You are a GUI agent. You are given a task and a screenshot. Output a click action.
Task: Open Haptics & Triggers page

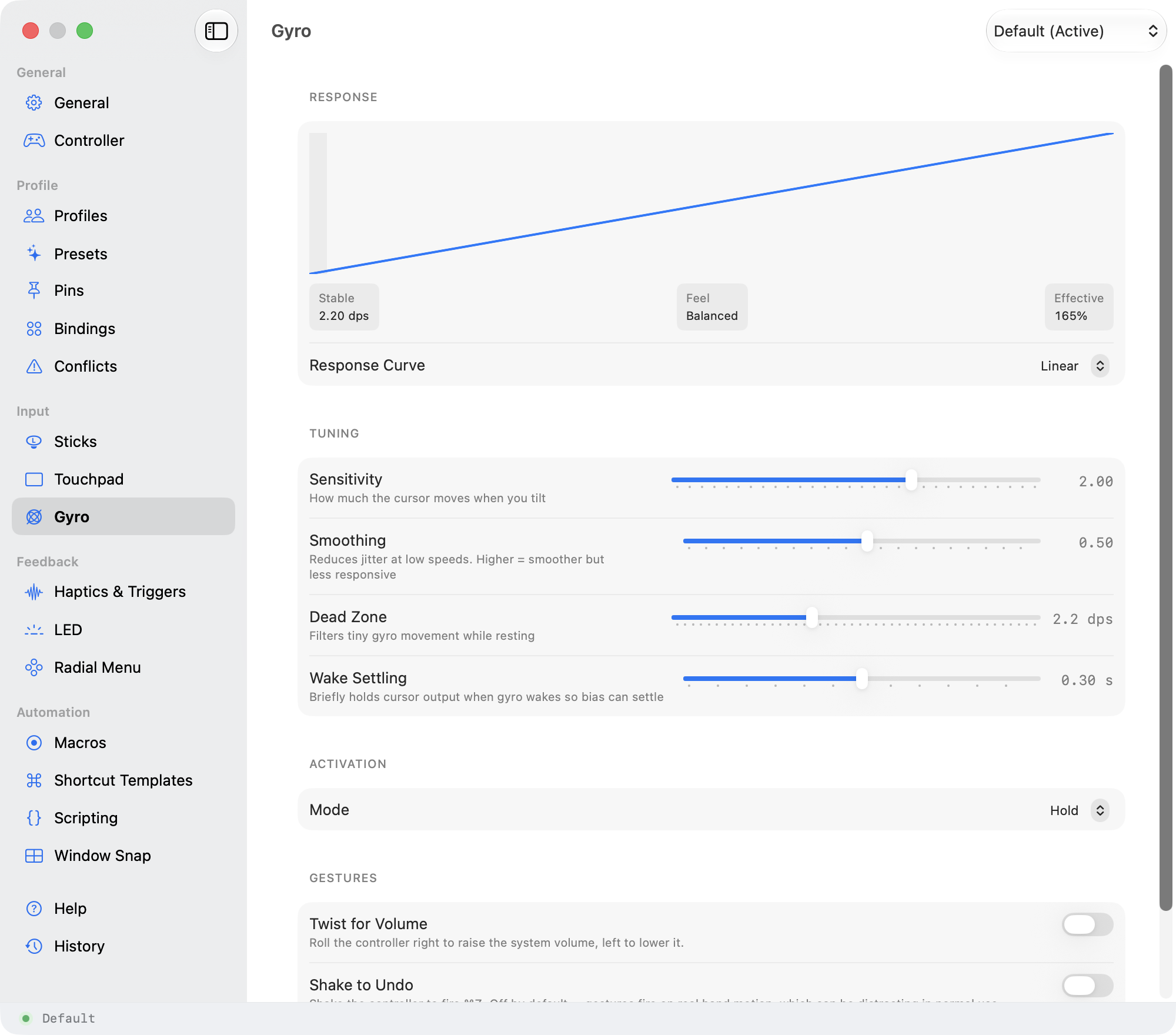[123, 592]
